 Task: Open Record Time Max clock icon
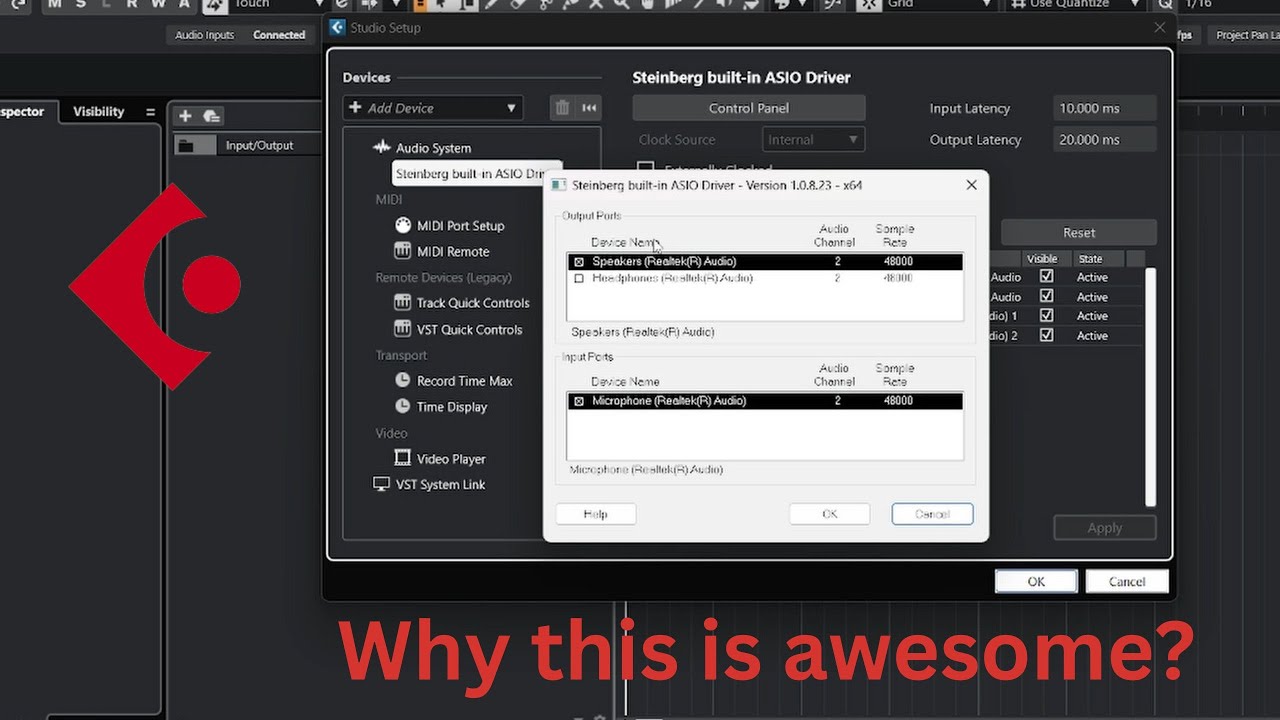tap(402, 380)
